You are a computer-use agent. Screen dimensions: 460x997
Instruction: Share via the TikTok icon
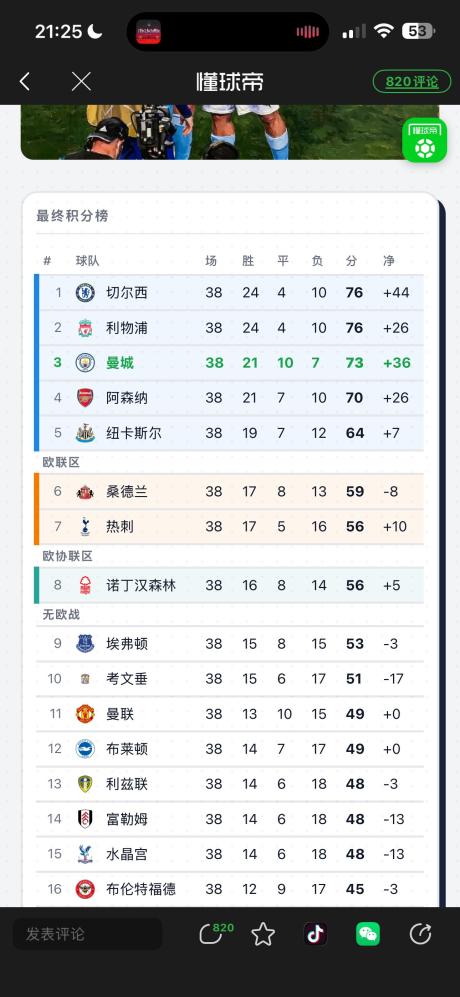pyautogui.click(x=315, y=934)
